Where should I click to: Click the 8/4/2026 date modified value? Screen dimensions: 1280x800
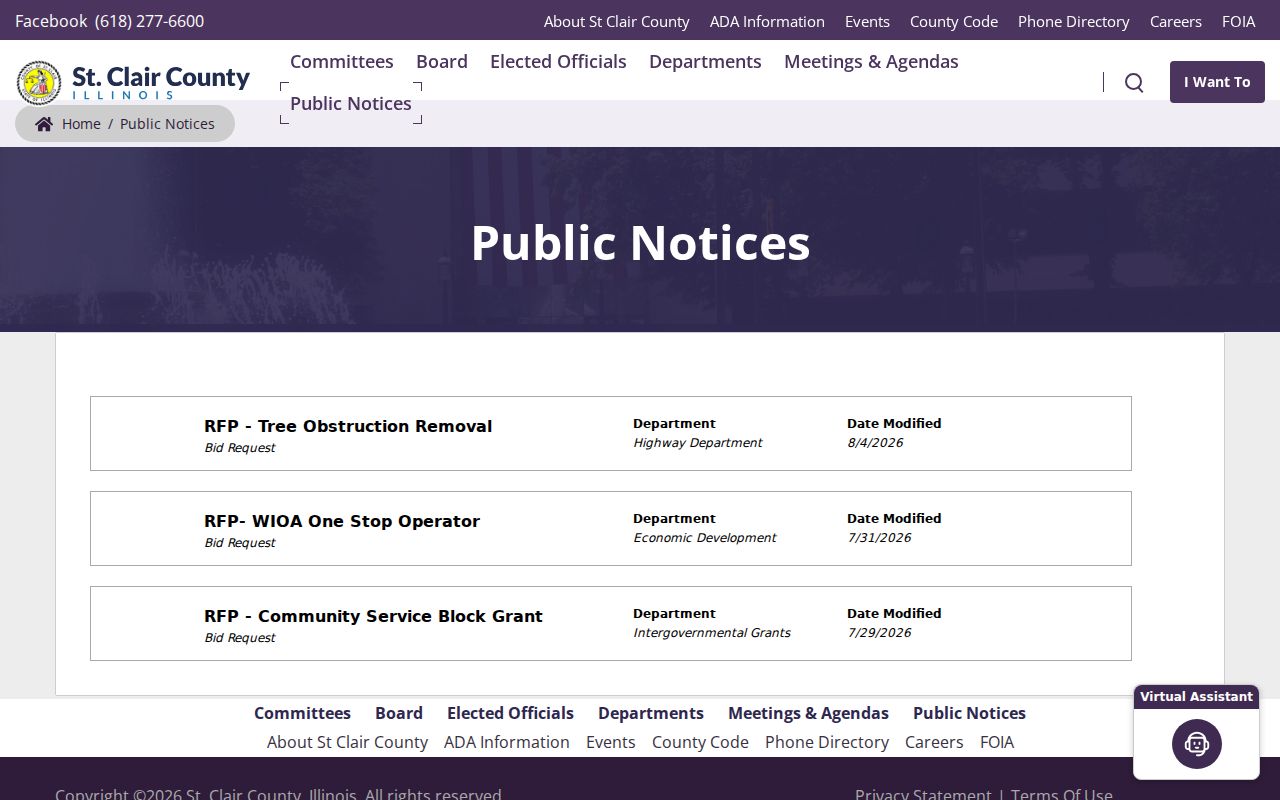[x=875, y=443]
